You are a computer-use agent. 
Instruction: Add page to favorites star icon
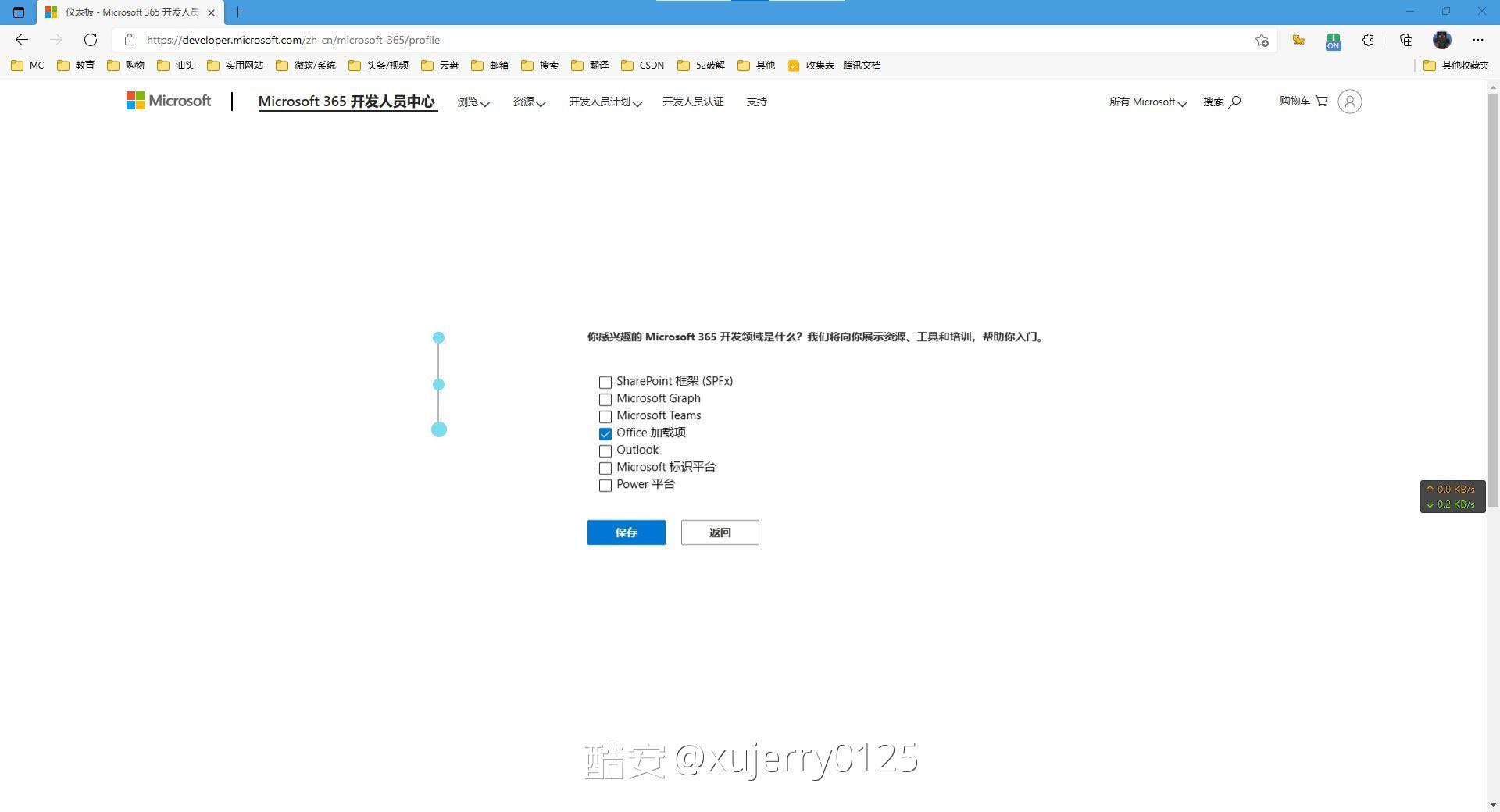[x=1262, y=40]
